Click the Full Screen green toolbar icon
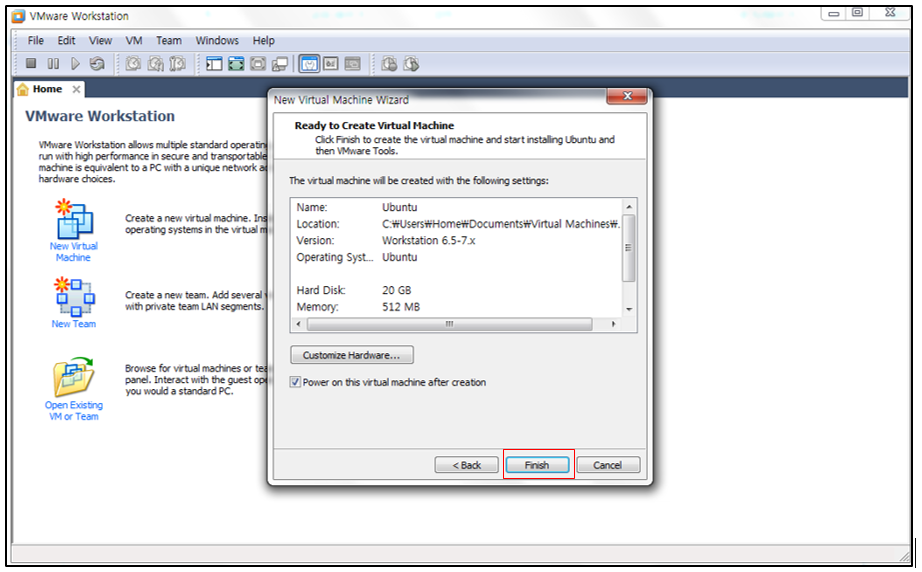 236,63
